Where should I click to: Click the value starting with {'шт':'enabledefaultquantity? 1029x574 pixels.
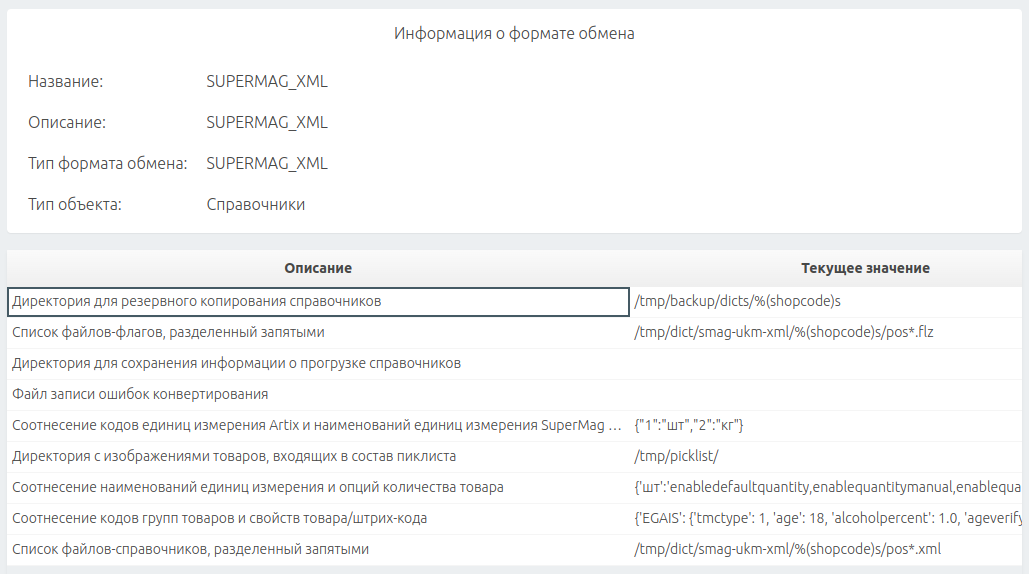(827, 487)
